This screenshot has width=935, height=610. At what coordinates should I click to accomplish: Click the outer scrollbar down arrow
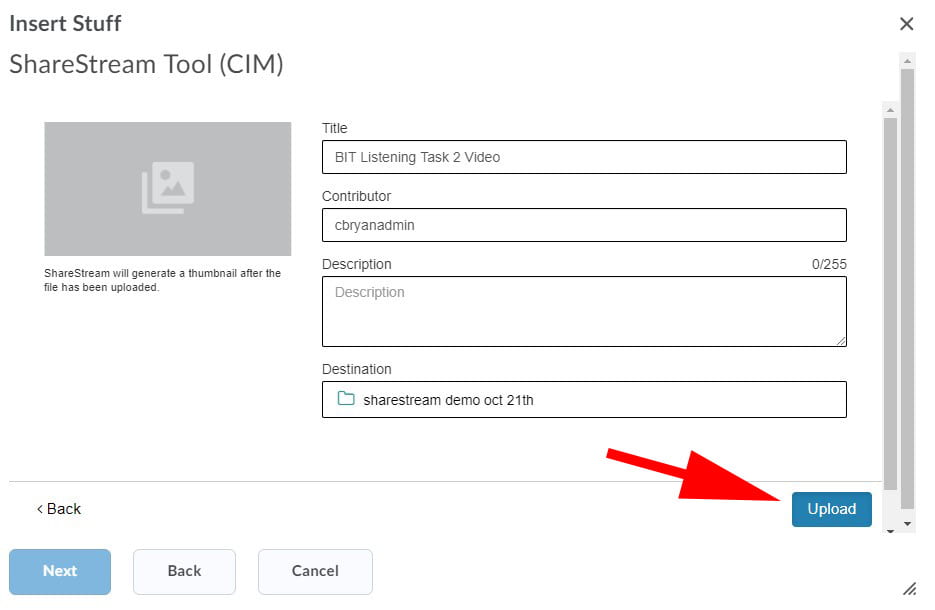pyautogui.click(x=908, y=524)
